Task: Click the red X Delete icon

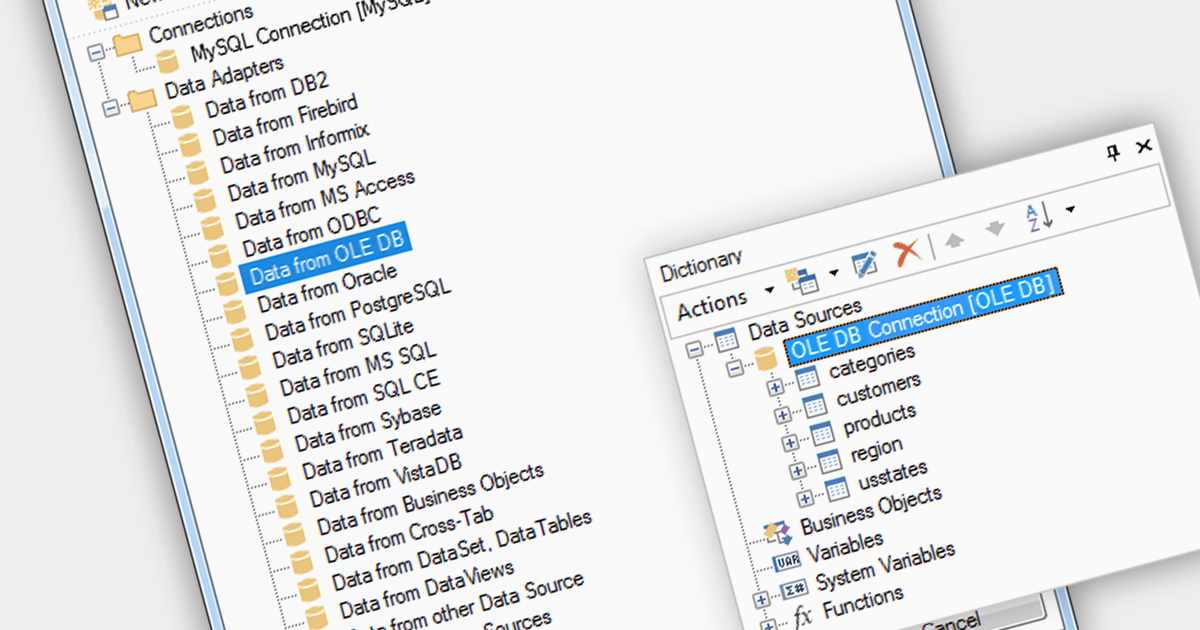Action: click(x=907, y=251)
